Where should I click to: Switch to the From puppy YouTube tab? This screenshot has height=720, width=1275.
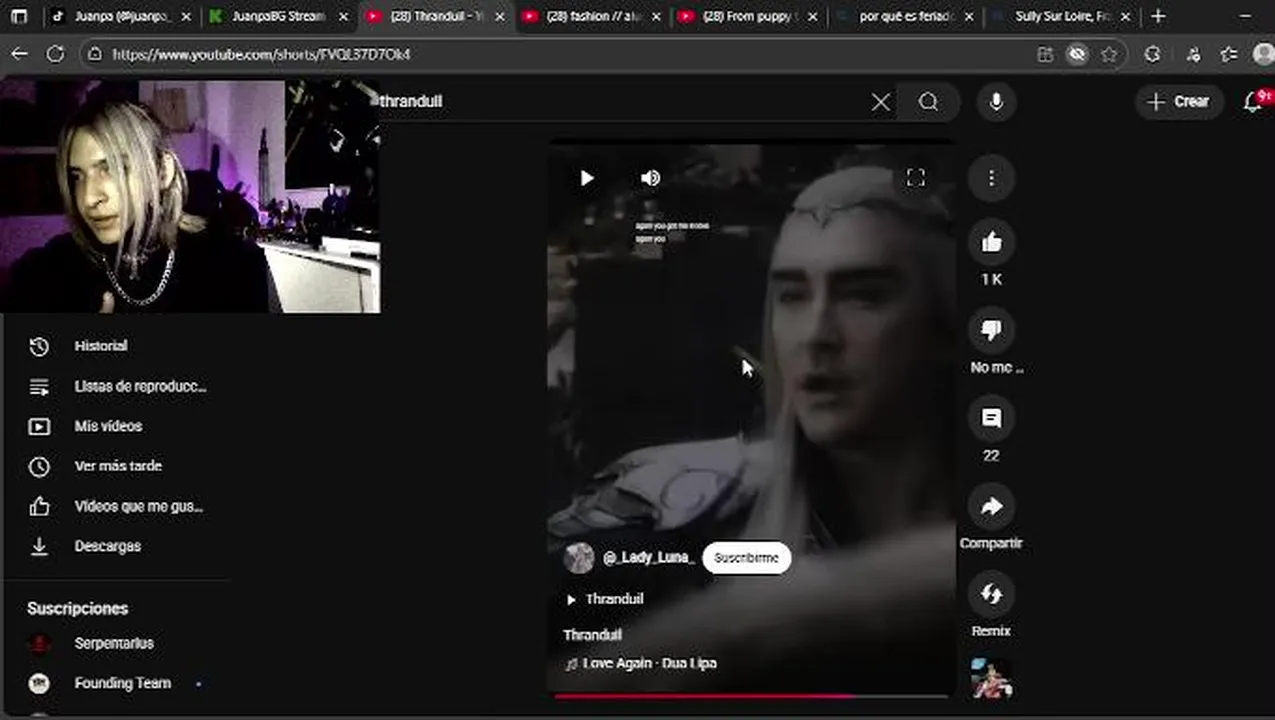pyautogui.click(x=747, y=17)
